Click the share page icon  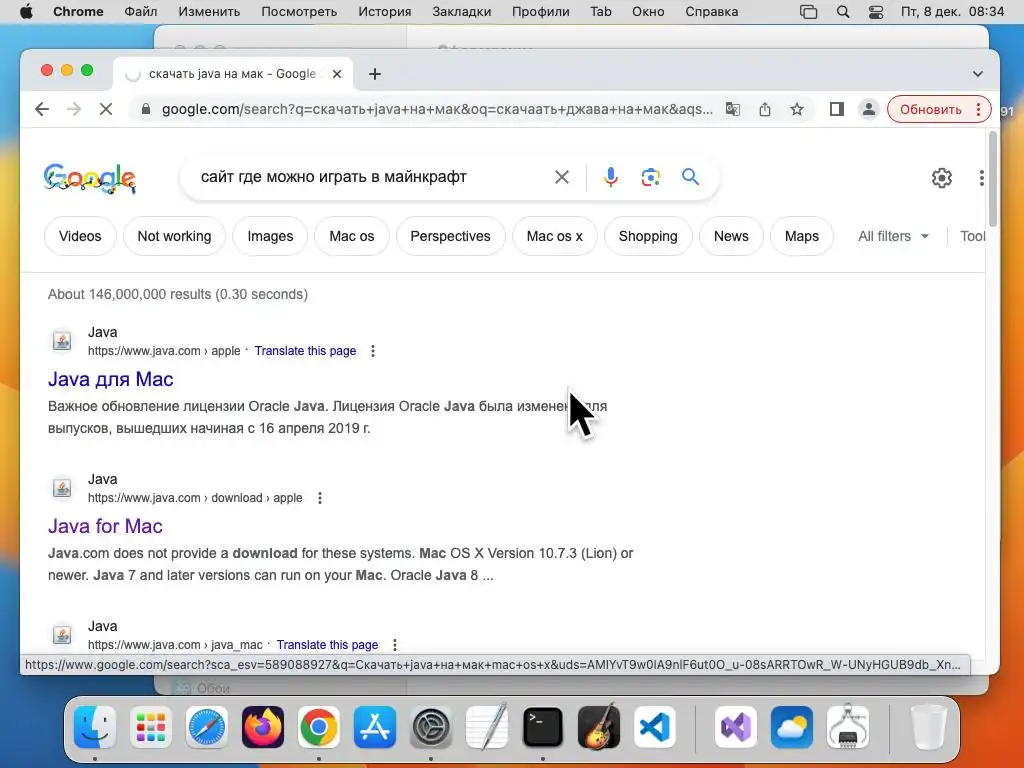(765, 109)
